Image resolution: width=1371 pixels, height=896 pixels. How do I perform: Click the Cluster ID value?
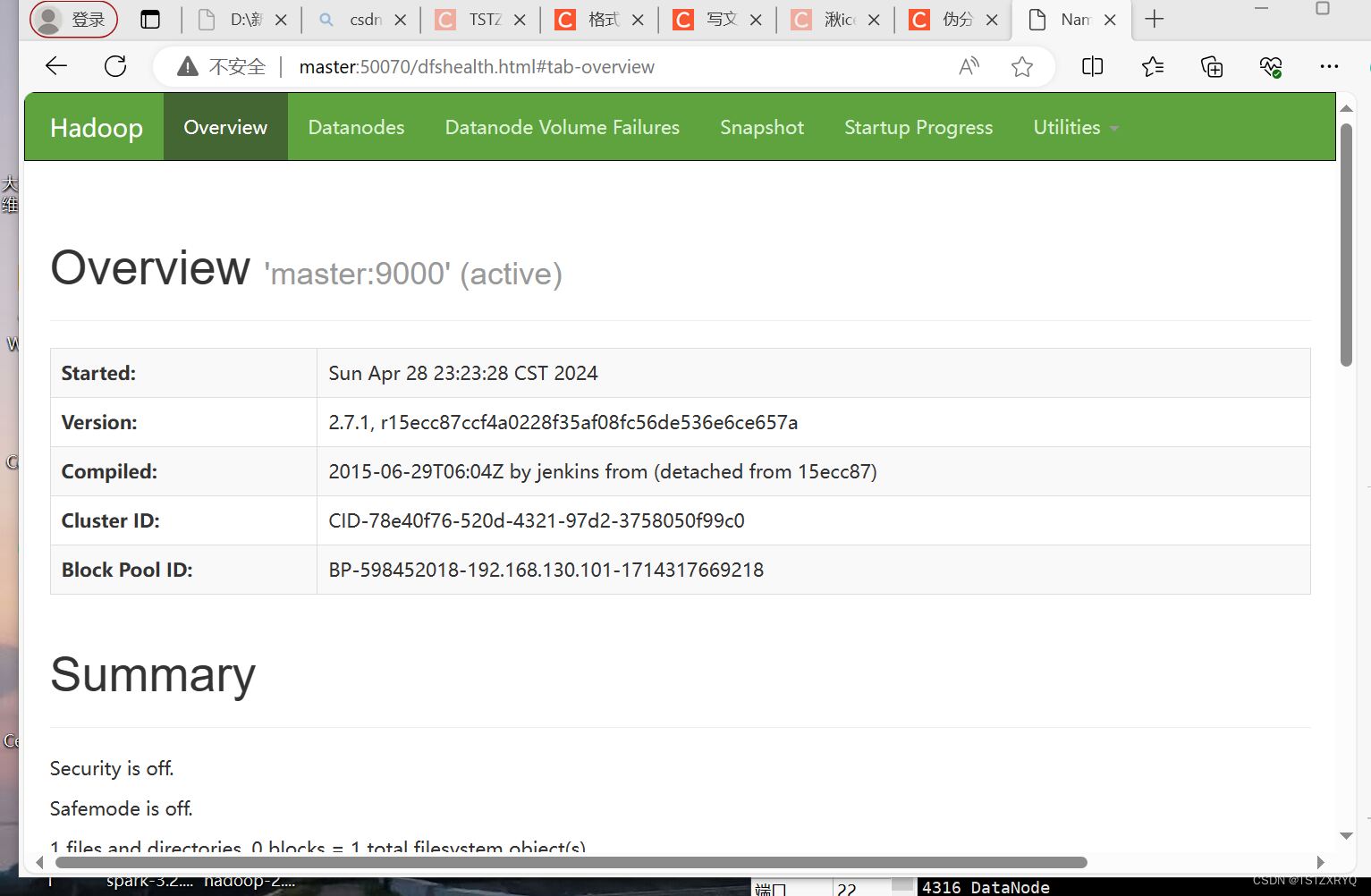[x=537, y=520]
